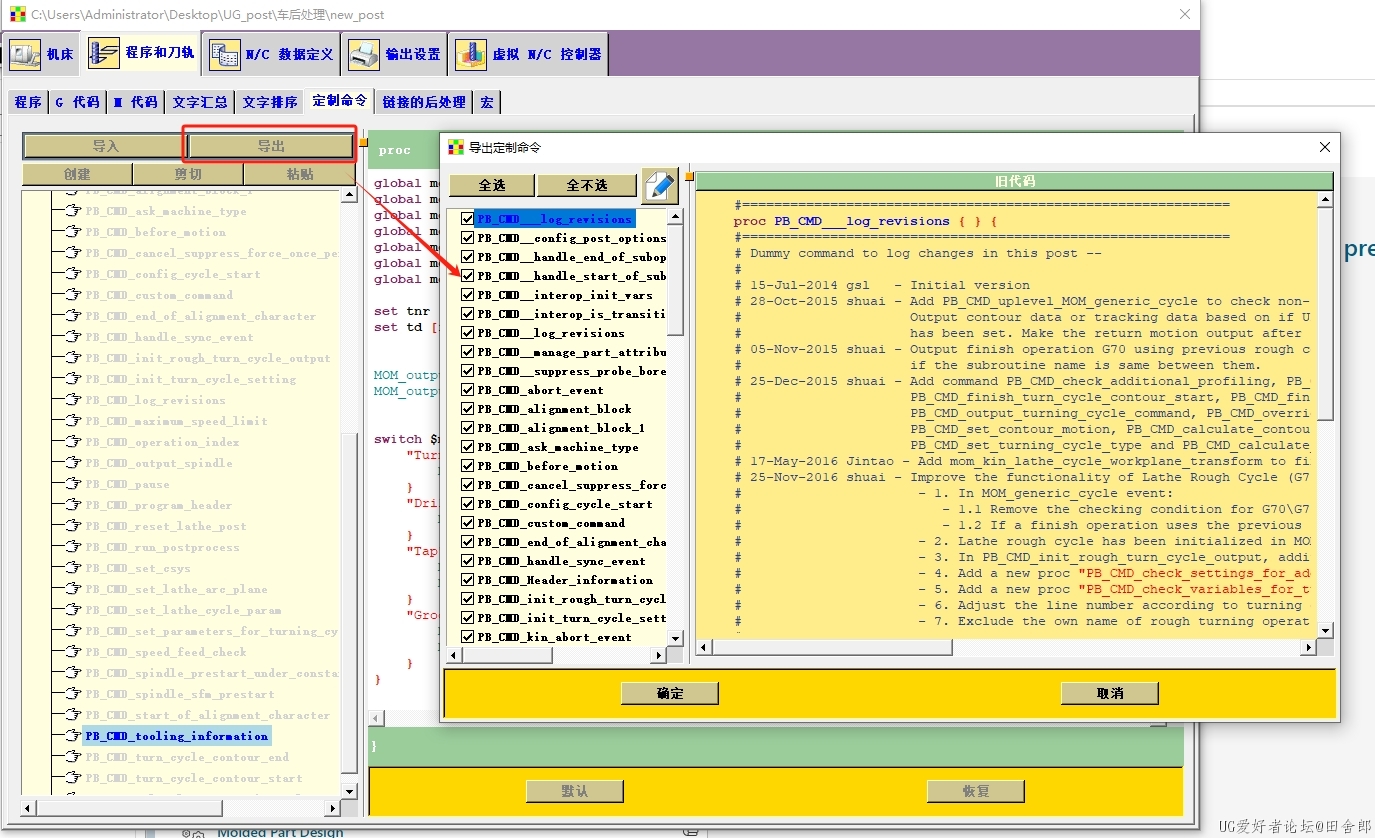
Task: Toggle PB_CMD_before_motion checkbox in export list
Action: [467, 466]
